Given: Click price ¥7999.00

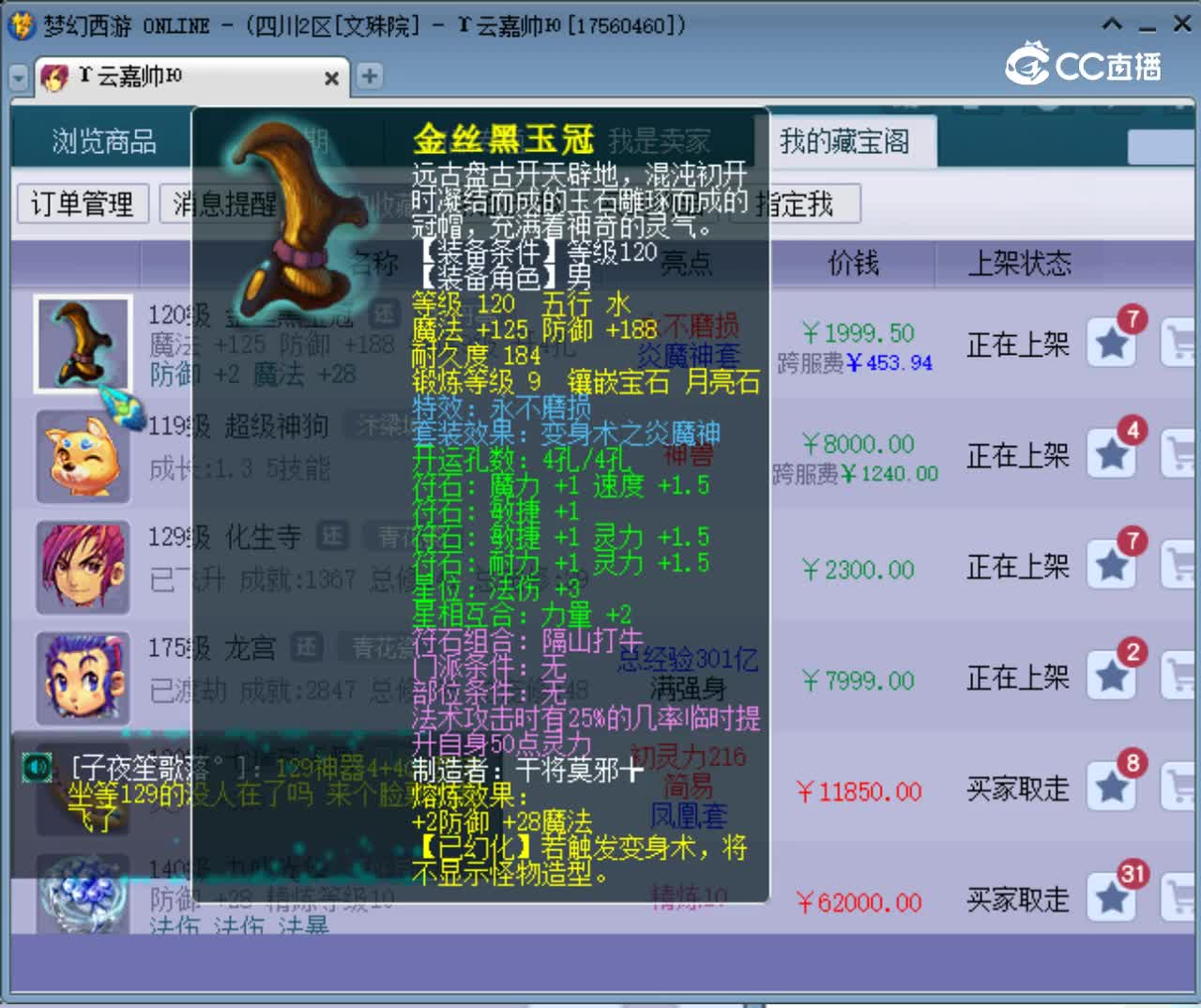Looking at the screenshot, I should (x=859, y=680).
